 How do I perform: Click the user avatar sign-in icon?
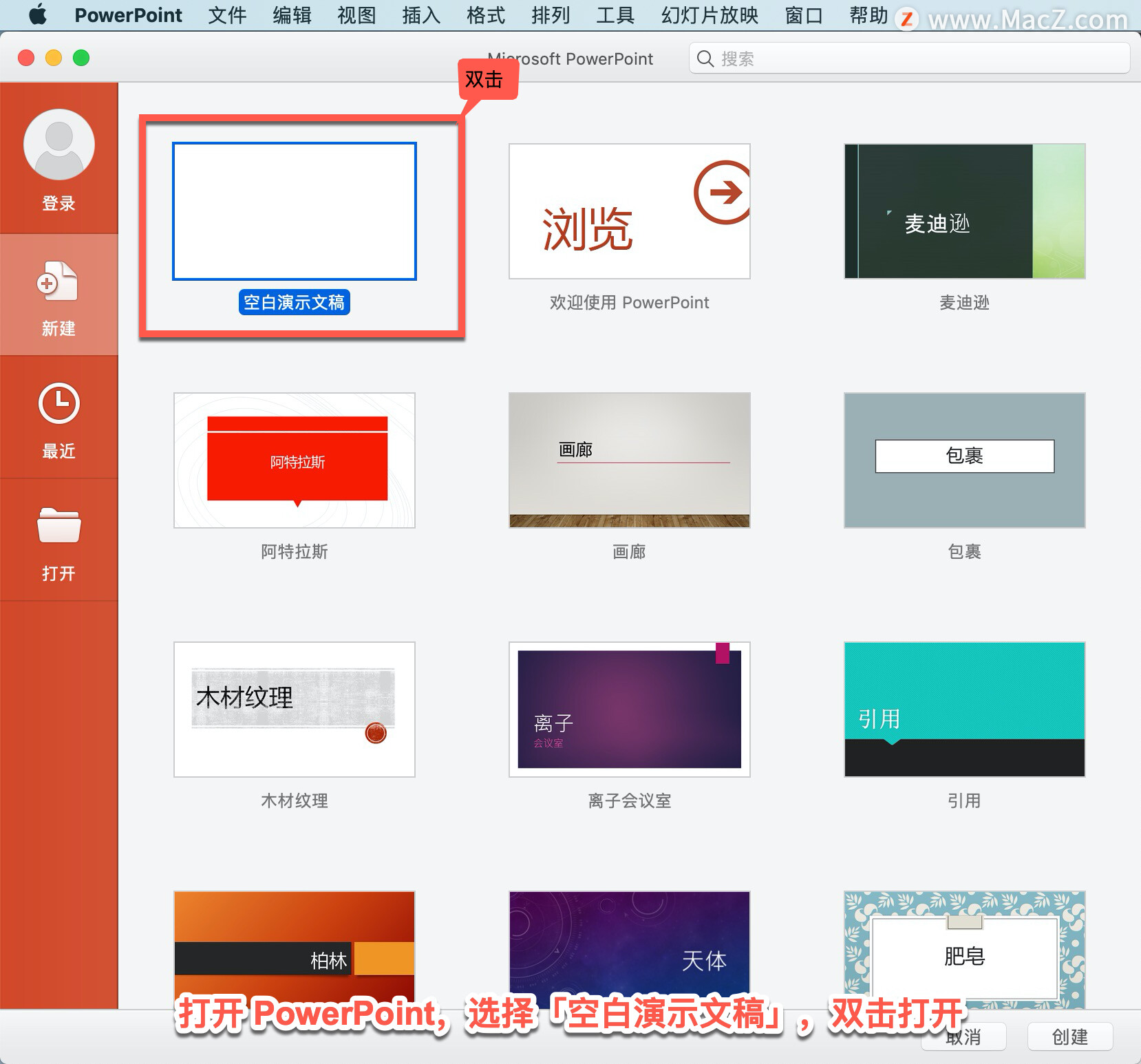59,145
